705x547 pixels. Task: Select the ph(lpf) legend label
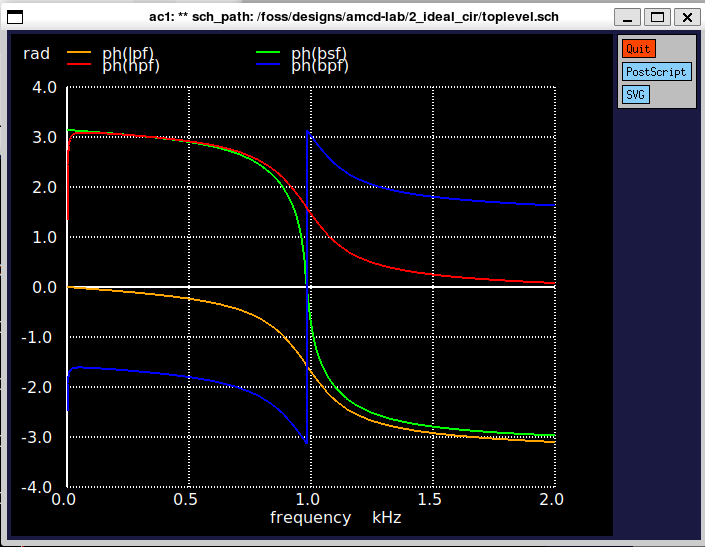128,53
